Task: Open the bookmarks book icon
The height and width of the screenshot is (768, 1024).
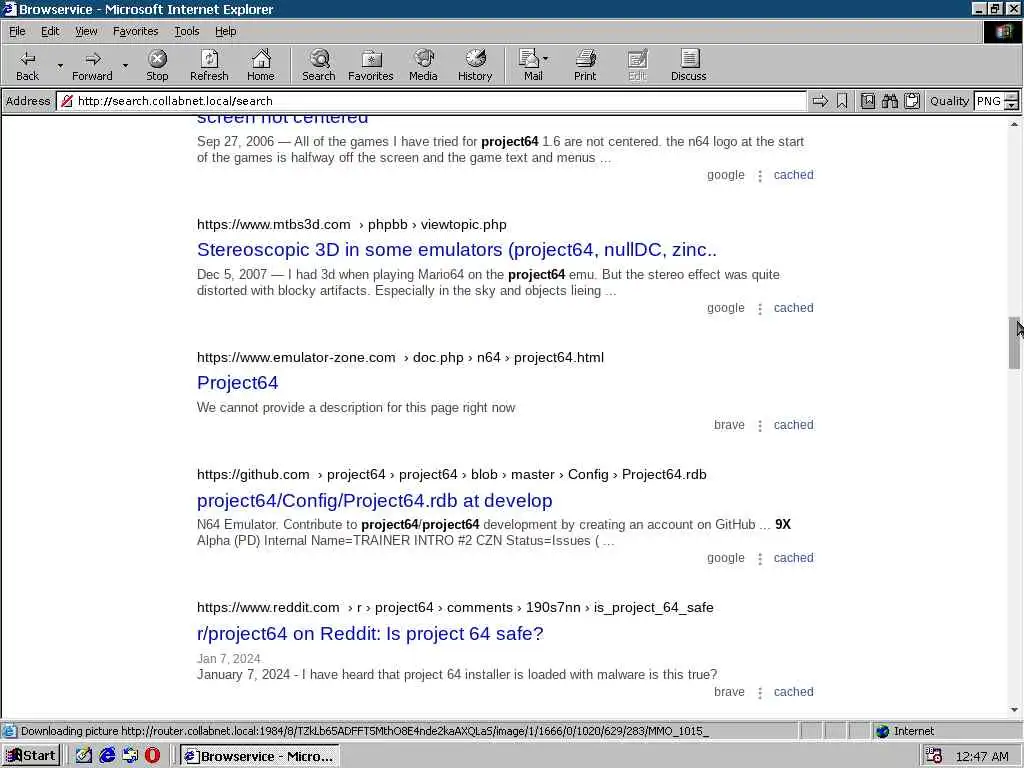Action: click(867, 101)
